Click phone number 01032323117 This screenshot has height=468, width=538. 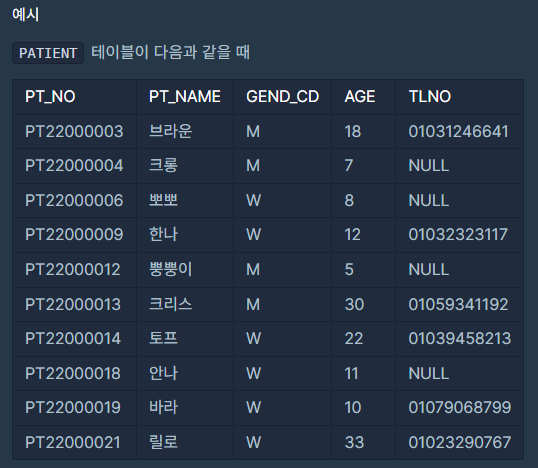click(458, 235)
